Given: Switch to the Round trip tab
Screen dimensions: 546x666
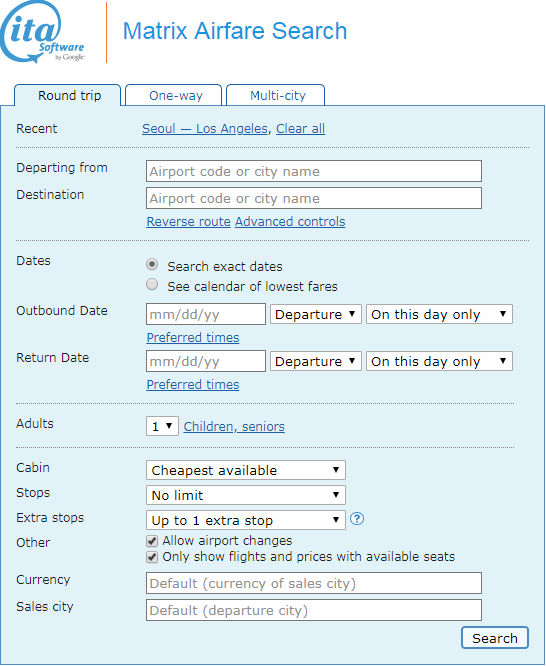Looking at the screenshot, I should [68, 95].
